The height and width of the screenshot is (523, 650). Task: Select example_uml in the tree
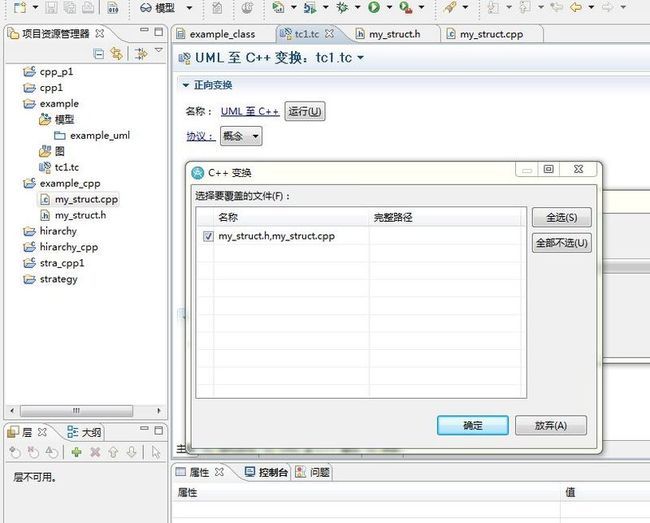pos(92,136)
